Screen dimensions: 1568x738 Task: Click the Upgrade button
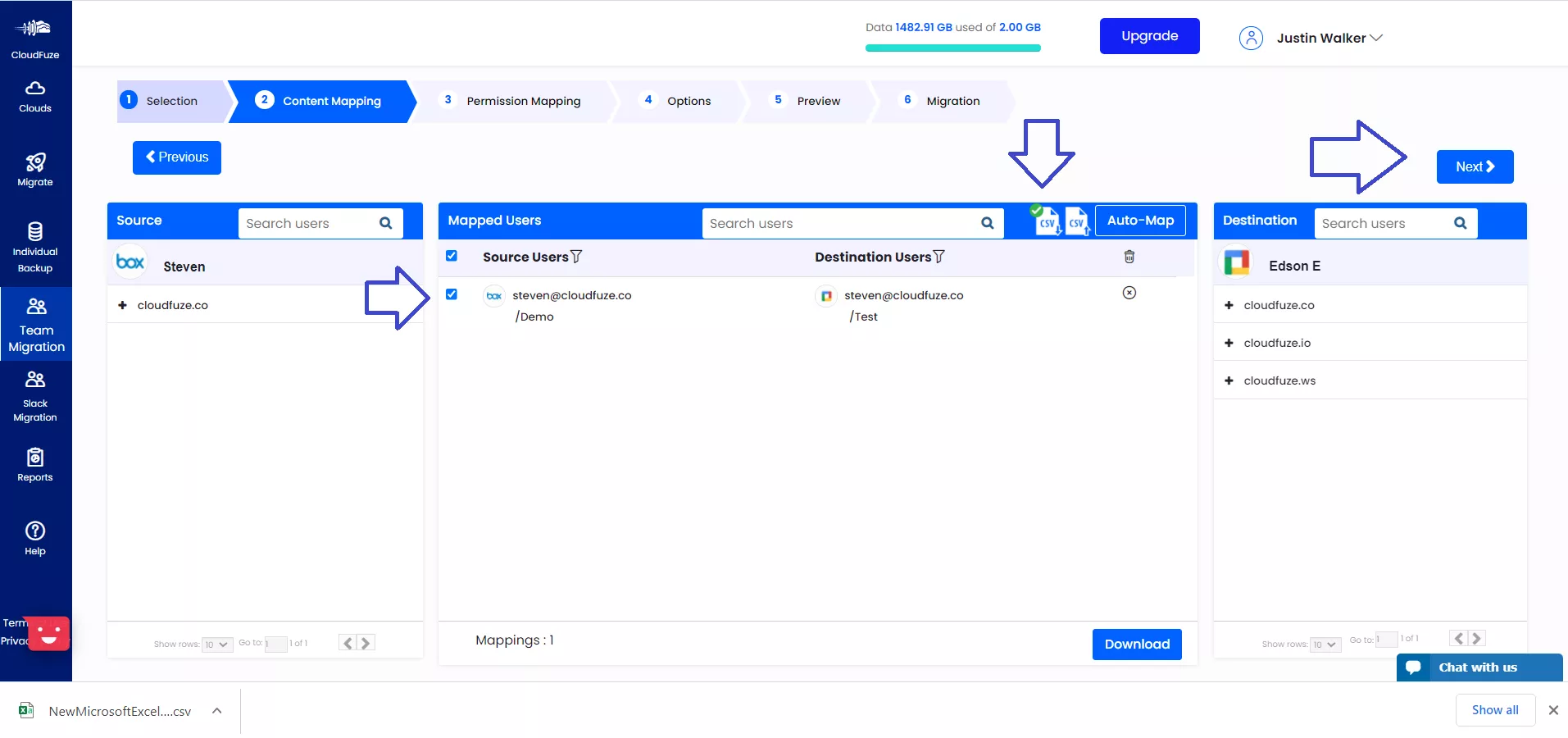(x=1149, y=36)
